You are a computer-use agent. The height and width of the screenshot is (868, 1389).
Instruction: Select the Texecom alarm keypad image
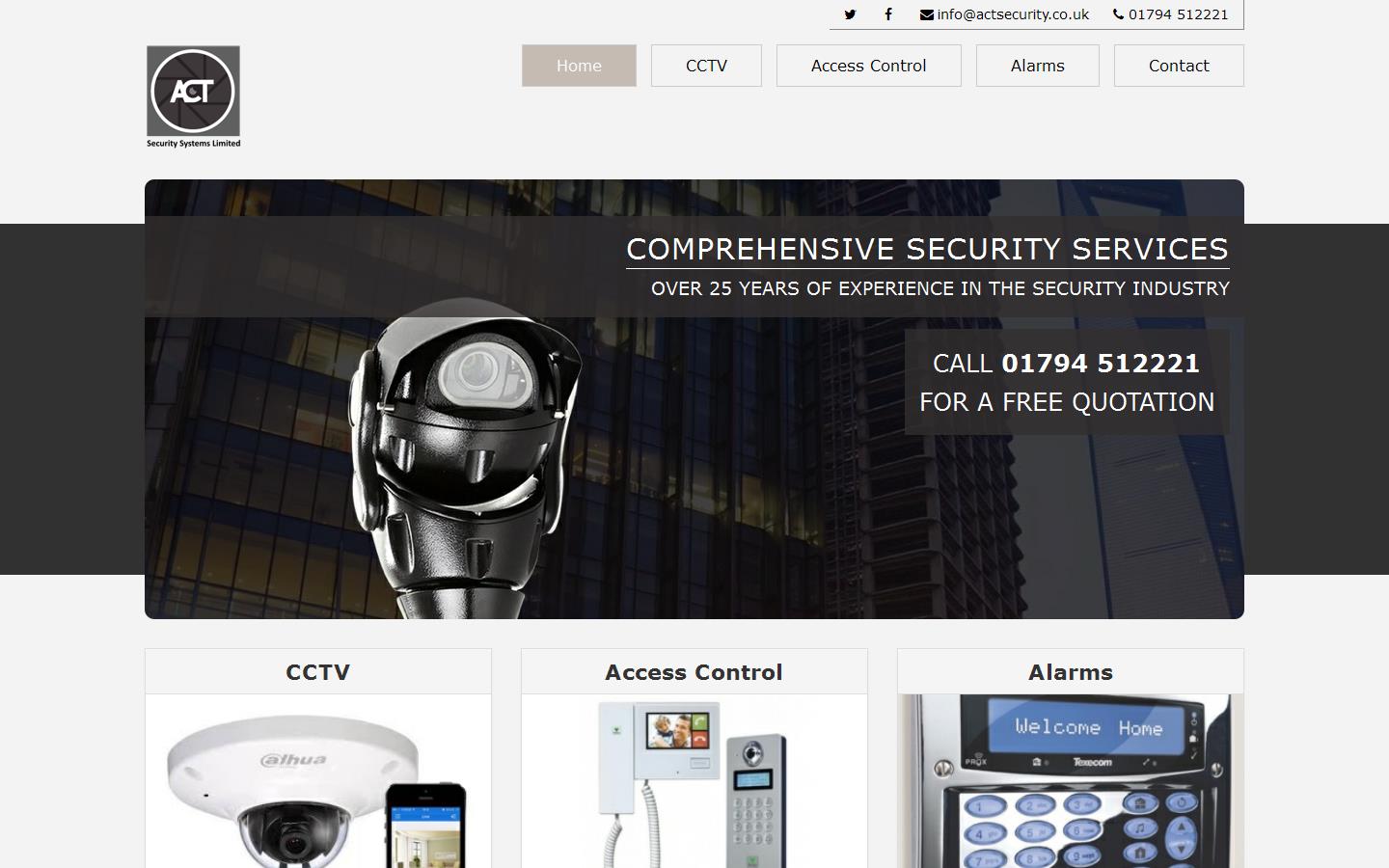pyautogui.click(x=1071, y=781)
